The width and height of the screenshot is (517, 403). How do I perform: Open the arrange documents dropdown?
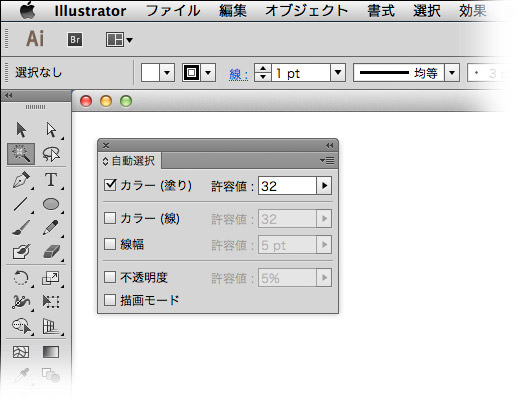[x=119, y=40]
